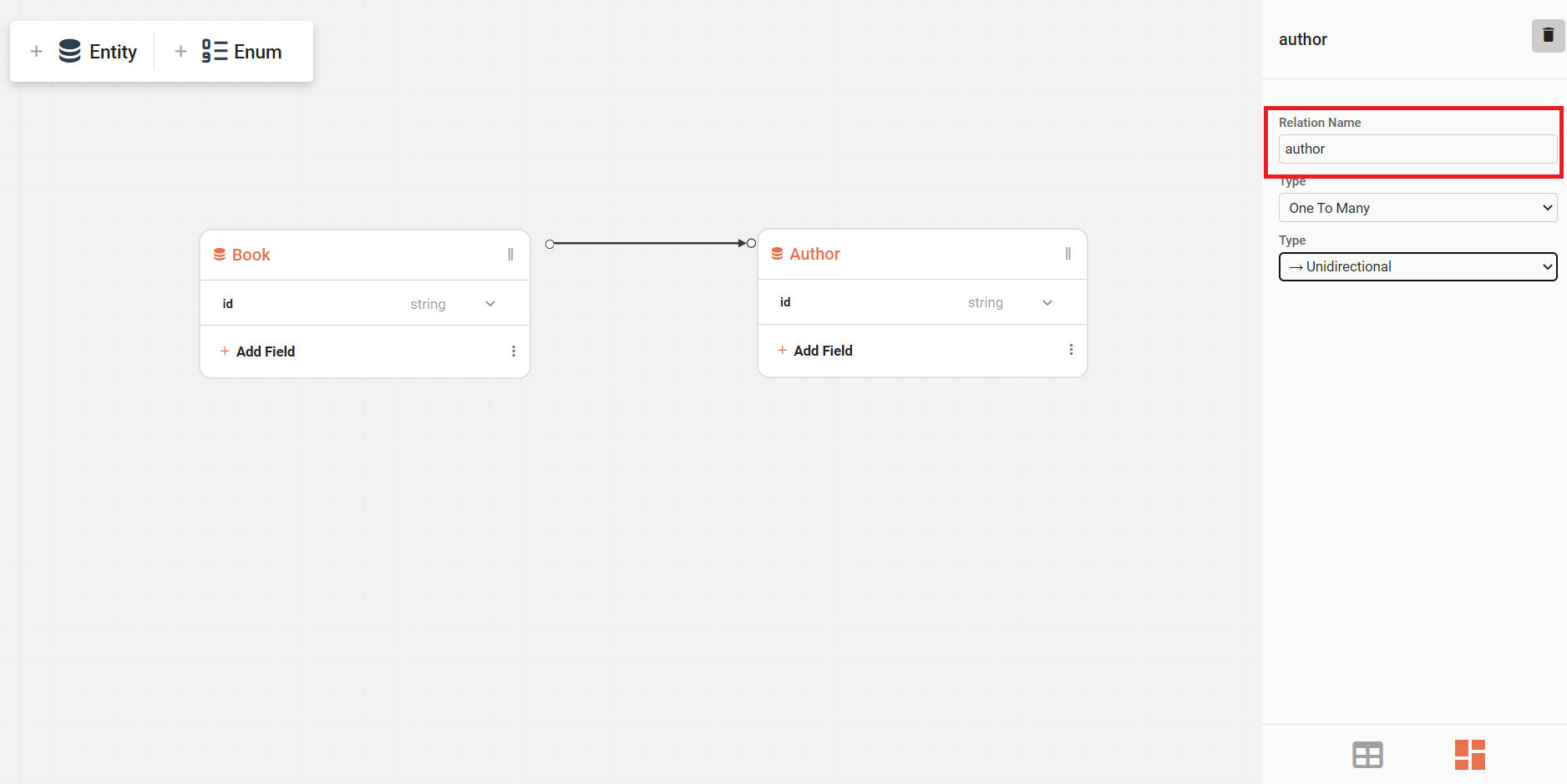
Task: Switch to the table grid view icon
Action: click(1367, 755)
